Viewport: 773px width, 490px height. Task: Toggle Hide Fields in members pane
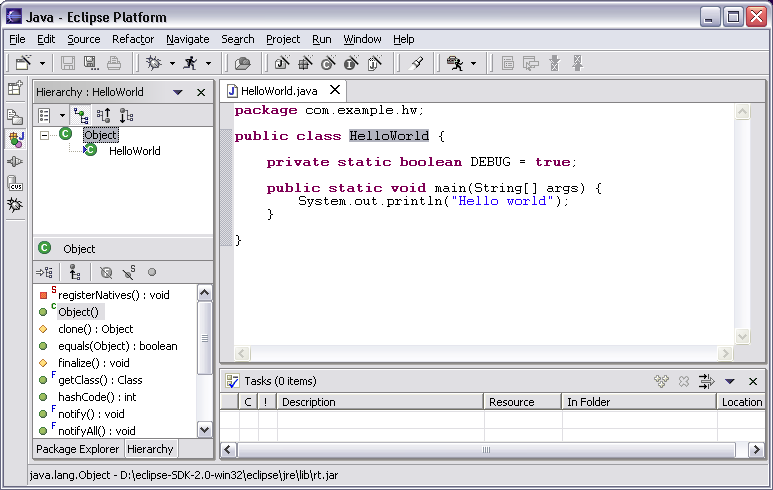point(106,272)
